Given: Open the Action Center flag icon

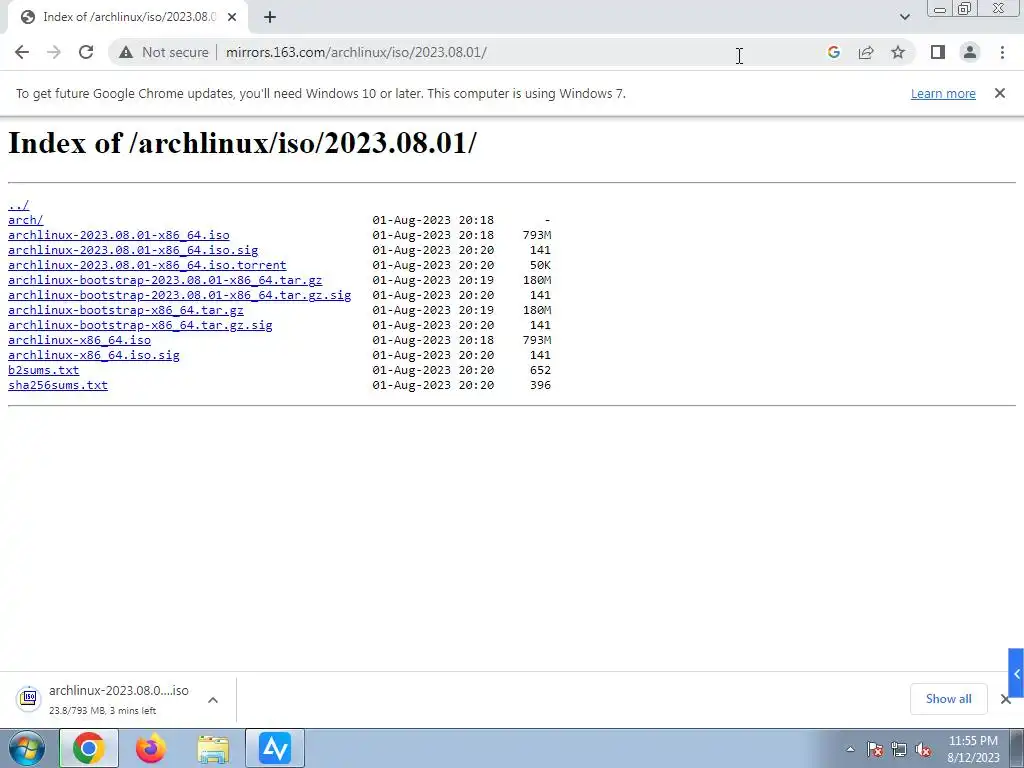Looking at the screenshot, I should 875,750.
